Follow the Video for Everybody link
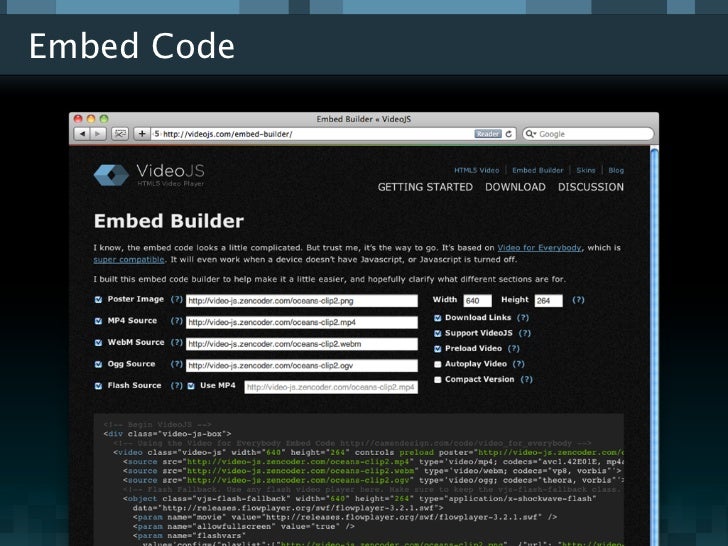The height and width of the screenshot is (546, 728). click(540, 248)
